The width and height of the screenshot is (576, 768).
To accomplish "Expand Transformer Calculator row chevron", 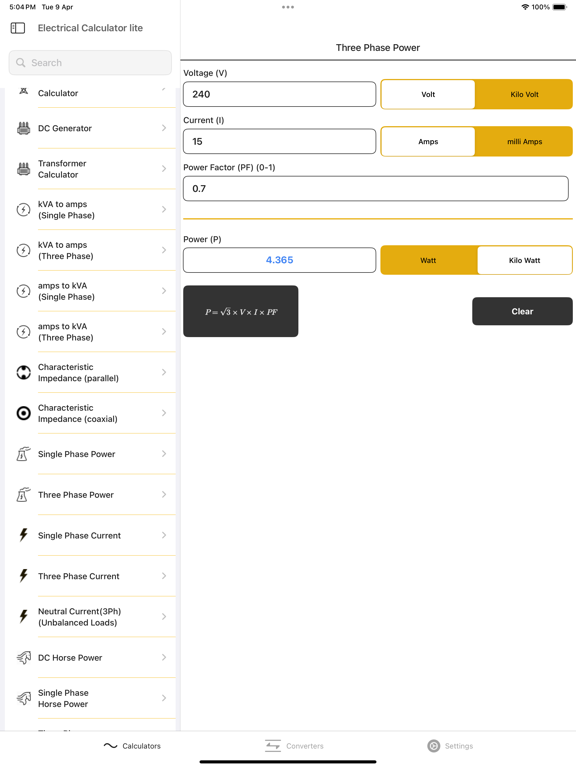I will coord(164,168).
